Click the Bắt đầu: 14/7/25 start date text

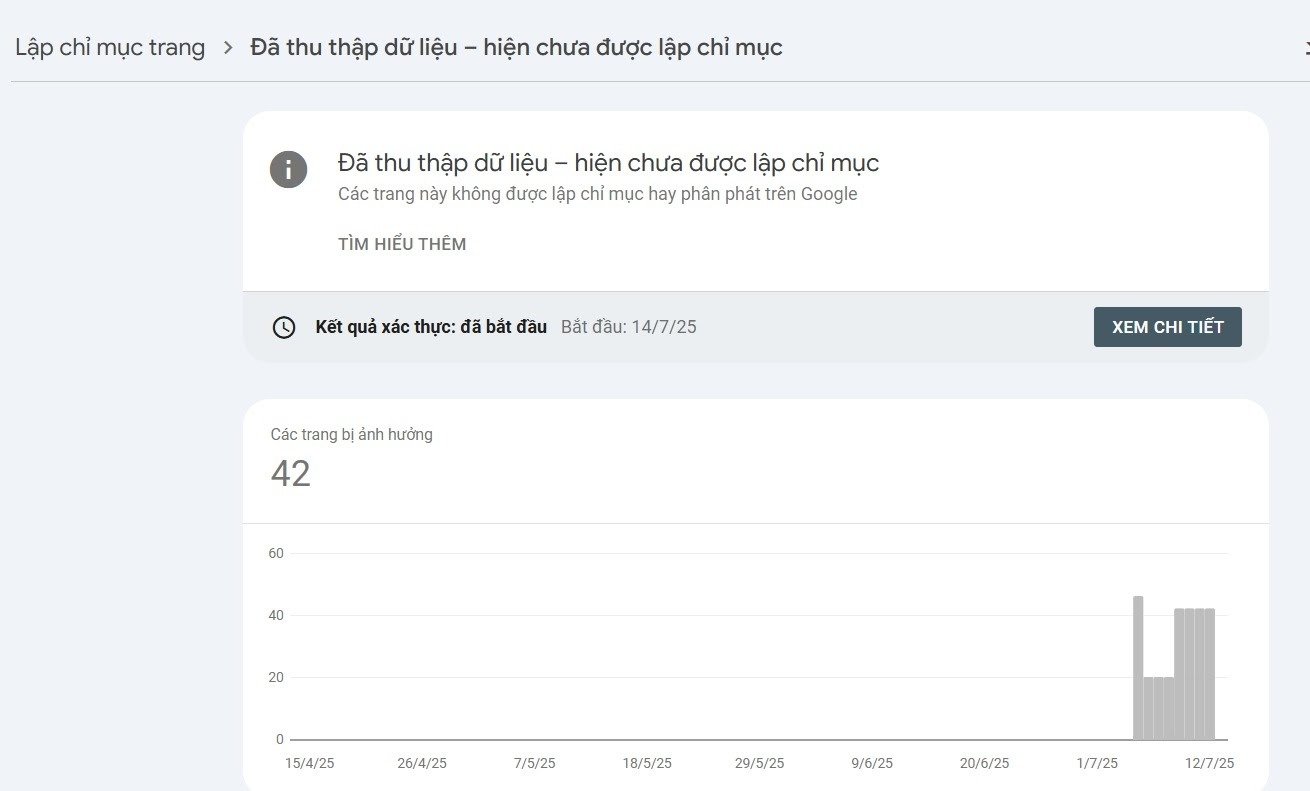coord(629,327)
